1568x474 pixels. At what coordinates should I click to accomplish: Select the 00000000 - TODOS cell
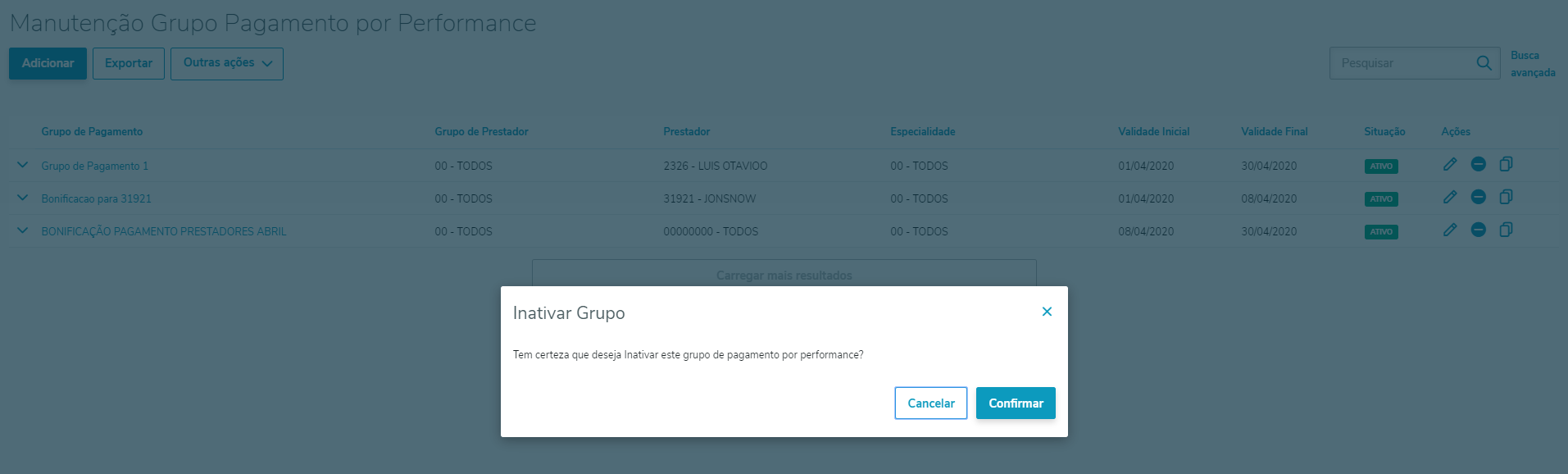click(711, 231)
